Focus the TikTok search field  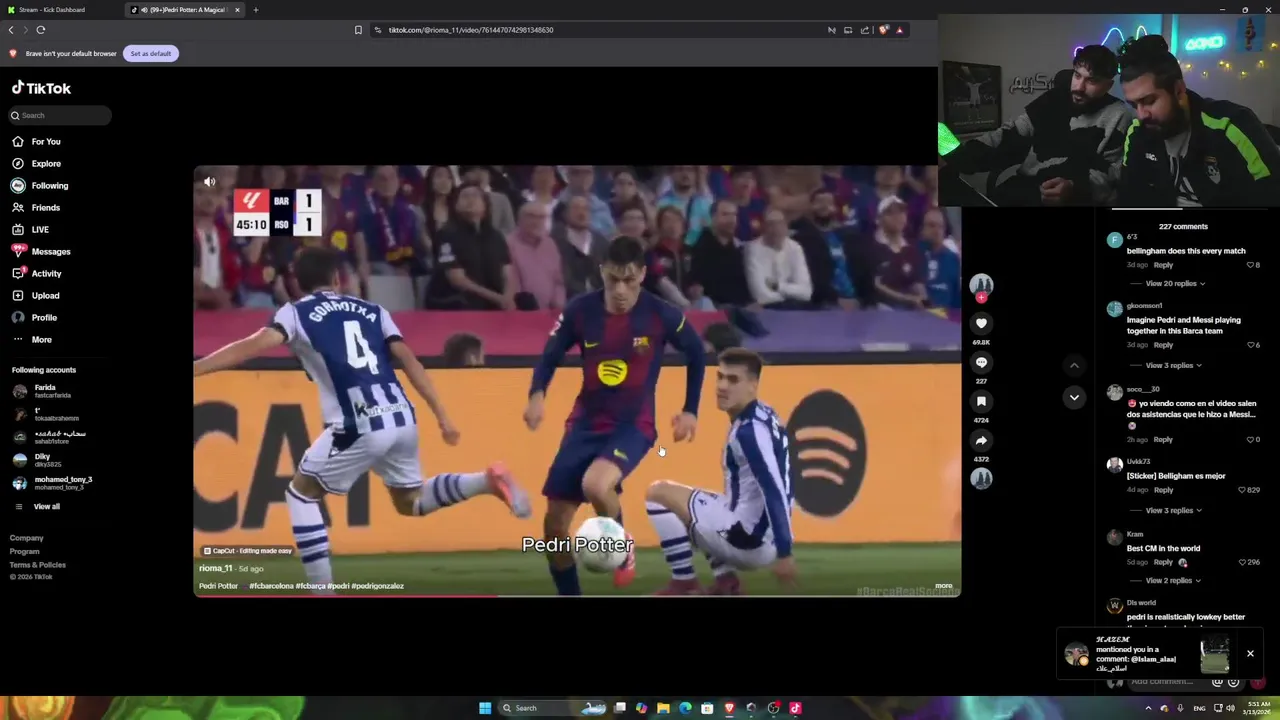(x=61, y=115)
